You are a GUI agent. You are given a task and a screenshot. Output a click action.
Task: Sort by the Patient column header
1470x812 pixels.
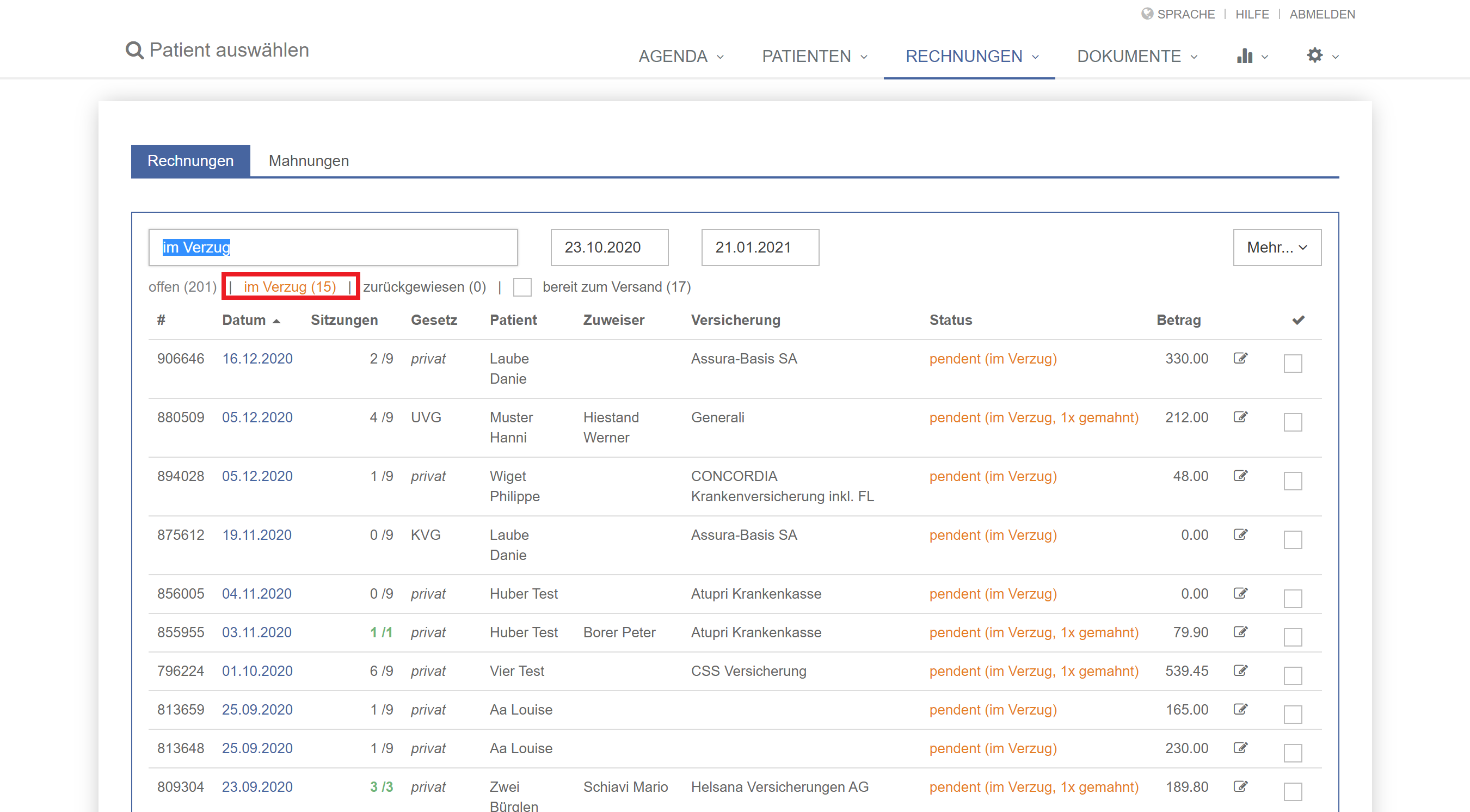tap(514, 320)
